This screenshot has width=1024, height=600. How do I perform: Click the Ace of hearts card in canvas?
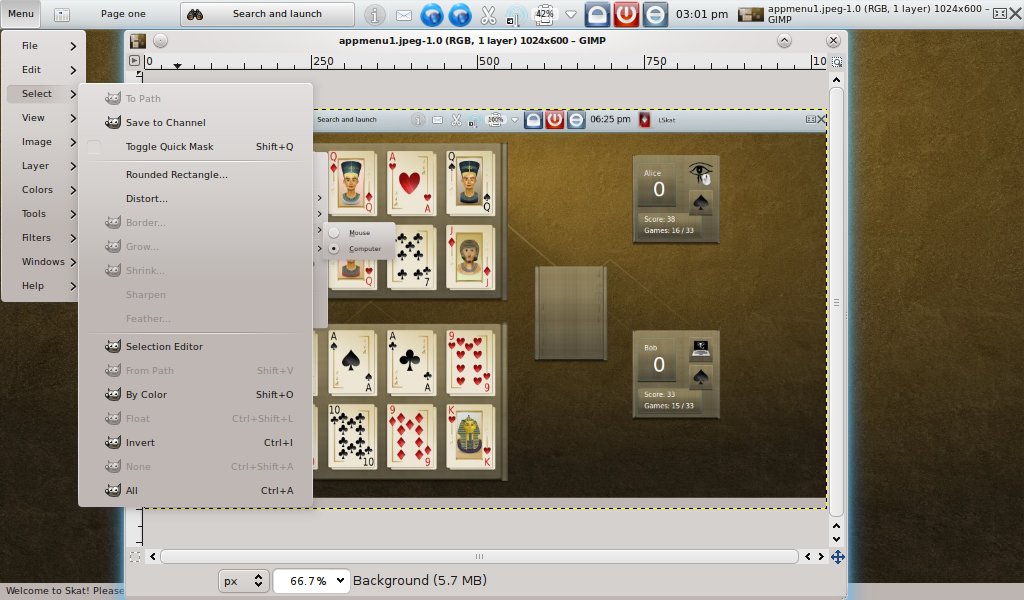click(x=411, y=183)
